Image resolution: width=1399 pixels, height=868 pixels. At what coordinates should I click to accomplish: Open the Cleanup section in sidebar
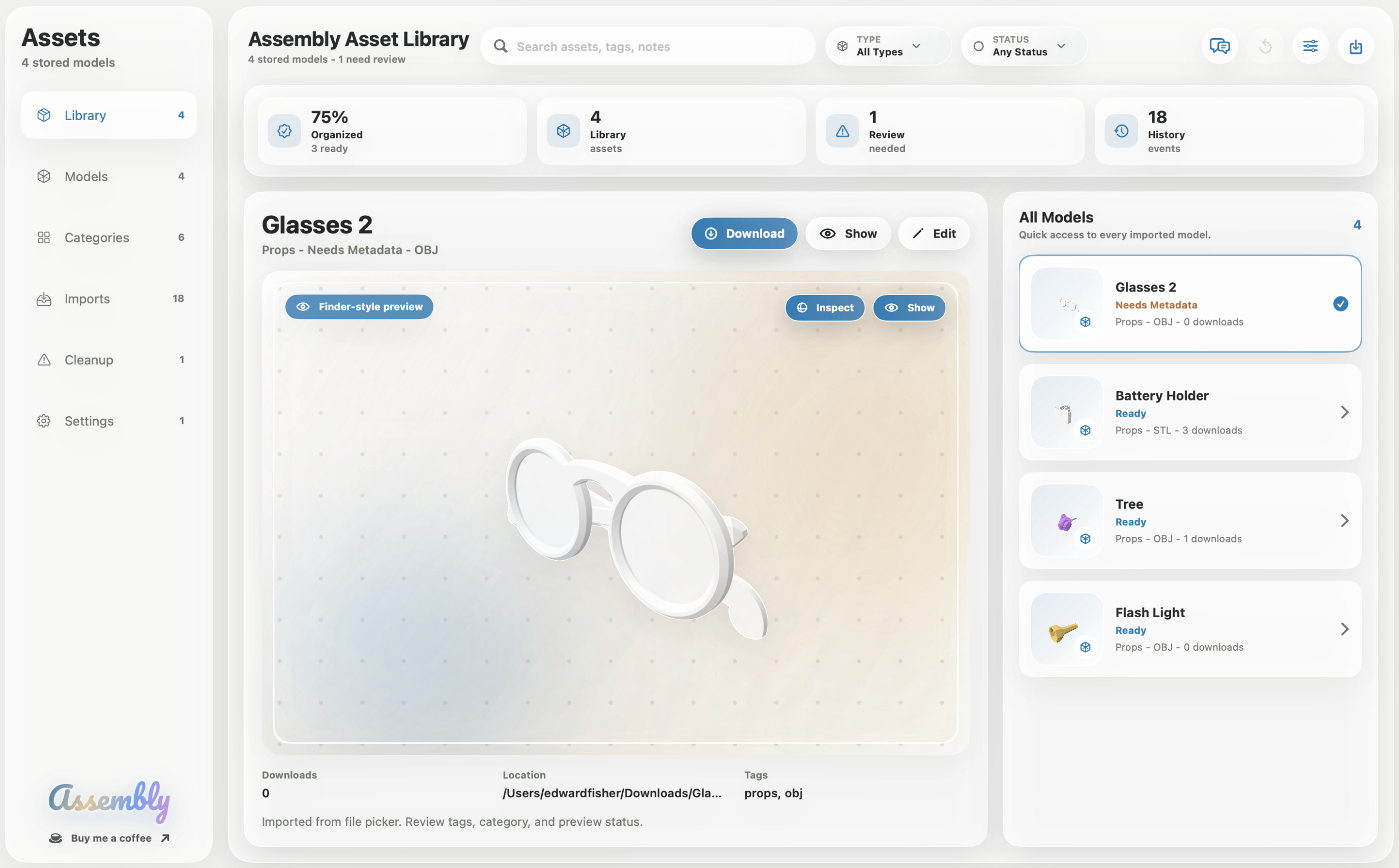coord(108,359)
